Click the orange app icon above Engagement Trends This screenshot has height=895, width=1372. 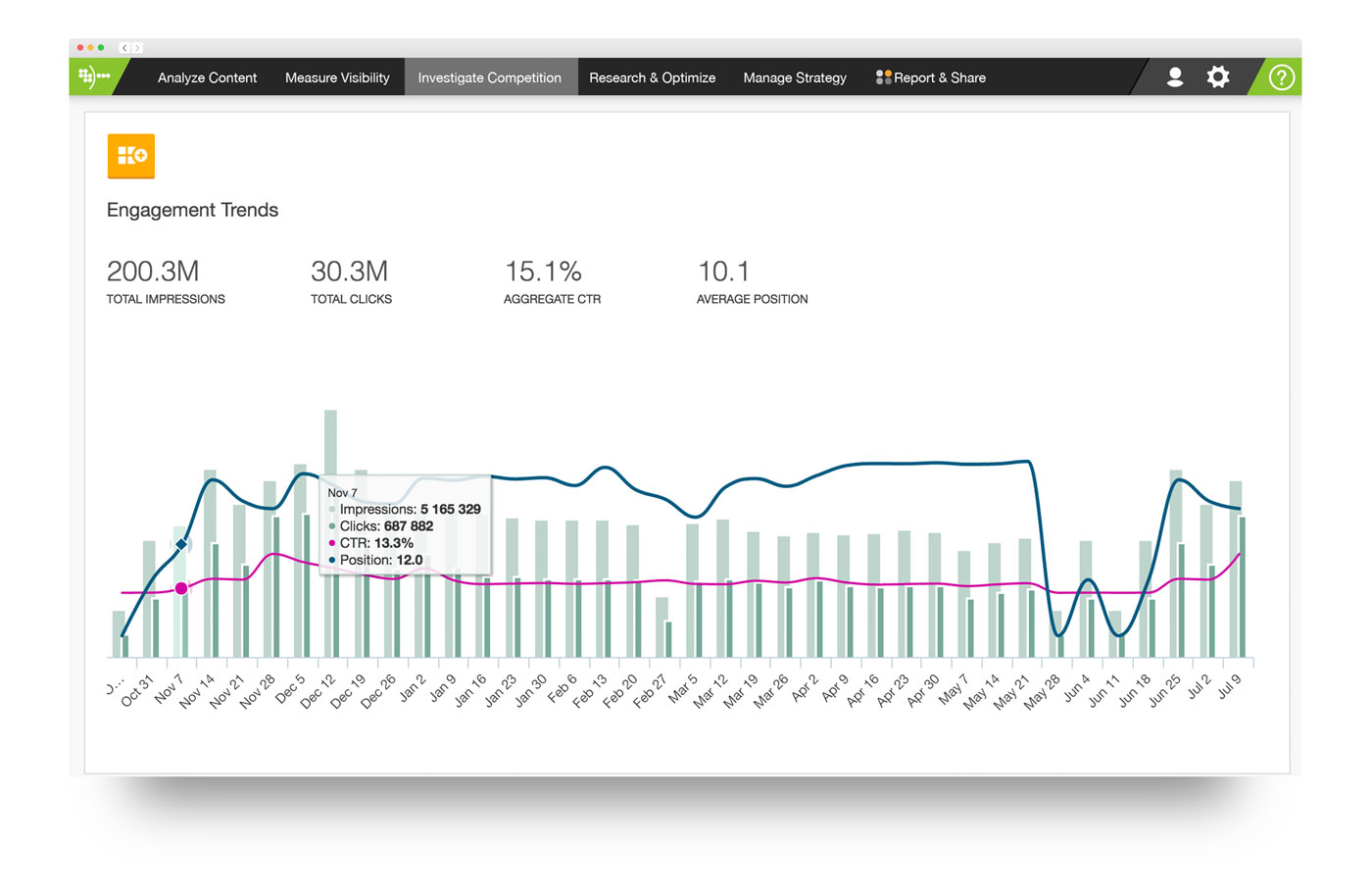point(131,156)
